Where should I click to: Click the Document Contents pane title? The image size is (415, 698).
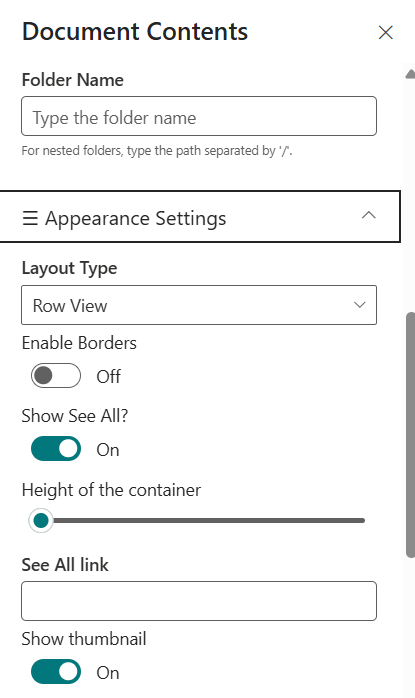[x=135, y=32]
